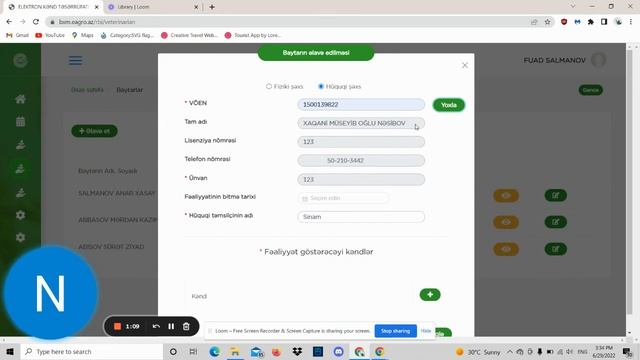View details for SALMANOV ANAR row

click(506, 196)
